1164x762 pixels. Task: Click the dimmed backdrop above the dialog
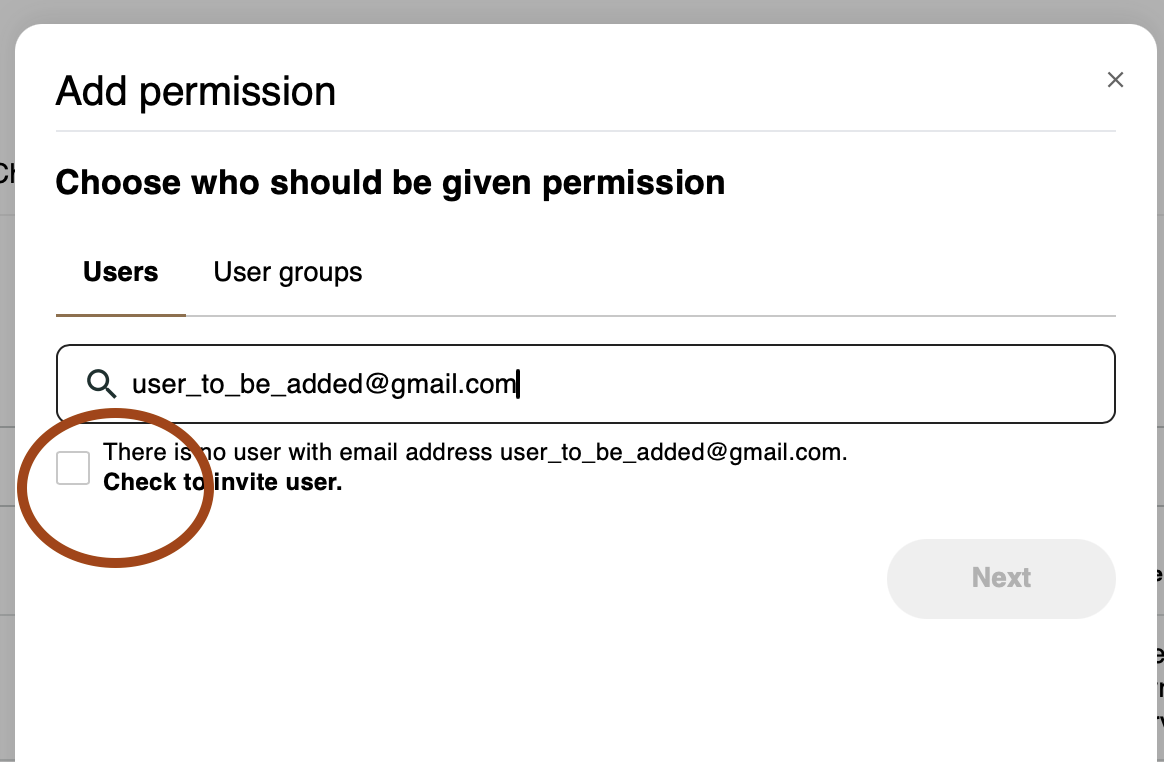(580, 10)
